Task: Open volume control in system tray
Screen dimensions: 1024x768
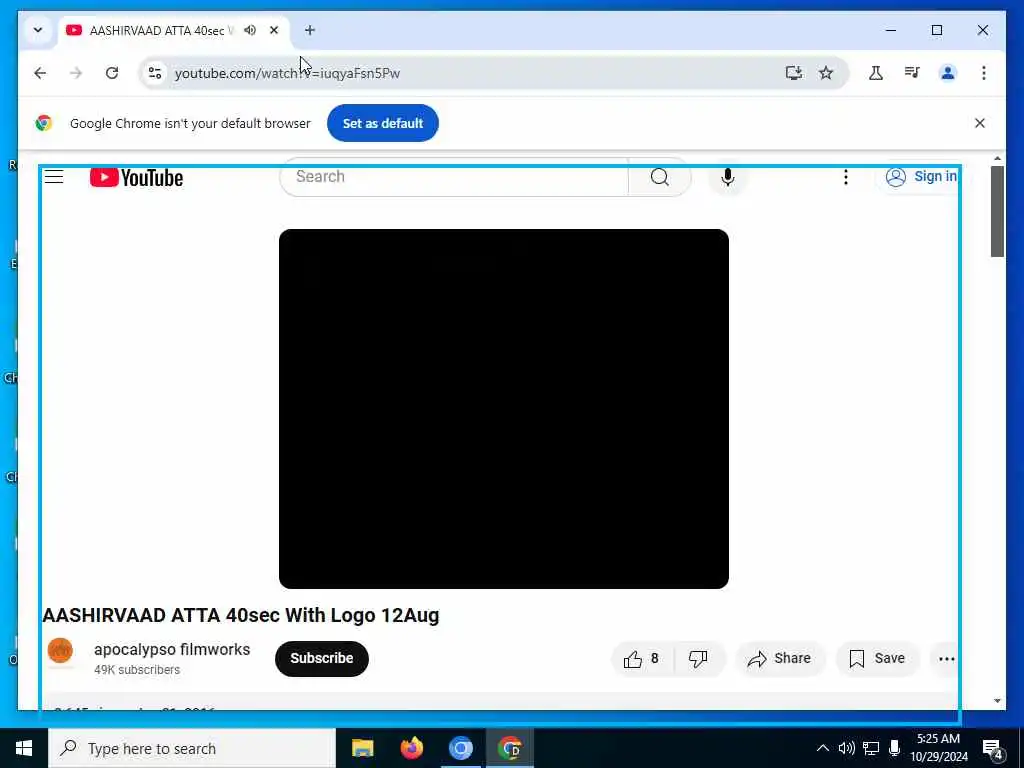Action: click(x=846, y=748)
